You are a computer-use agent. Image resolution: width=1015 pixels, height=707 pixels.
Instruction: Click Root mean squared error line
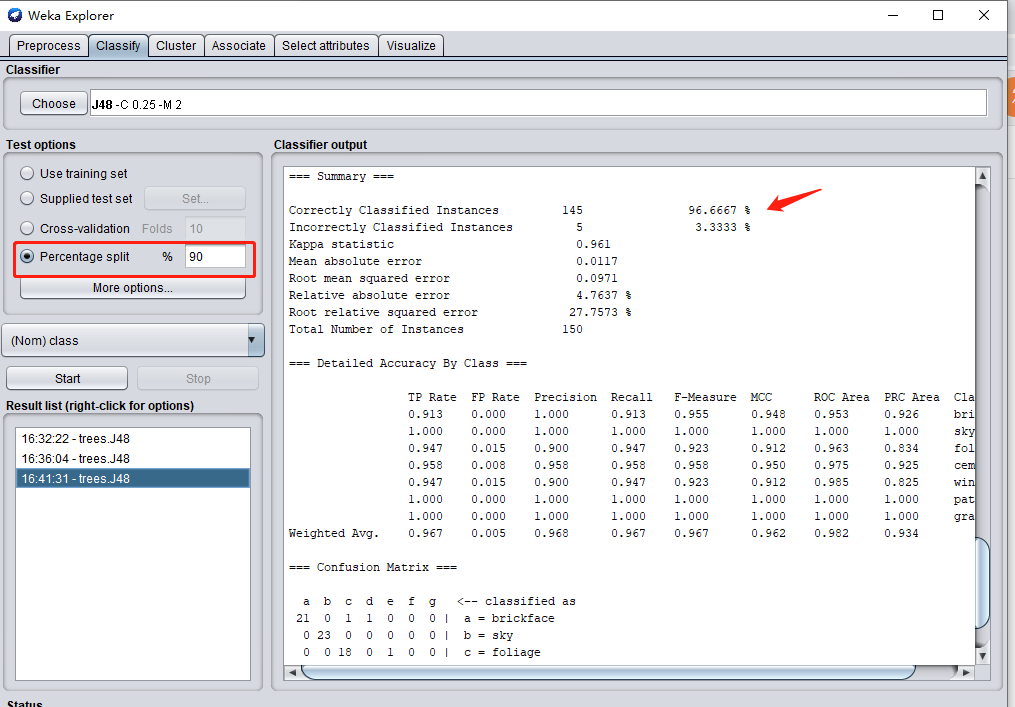[453, 278]
